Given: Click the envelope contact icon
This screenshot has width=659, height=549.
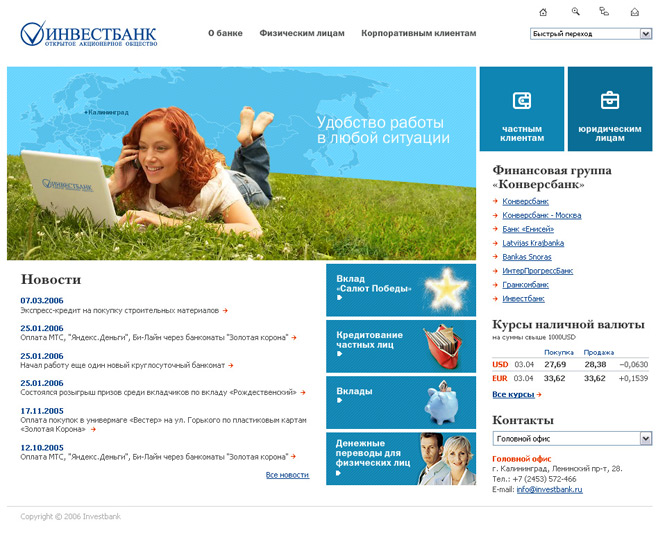Looking at the screenshot, I should click(634, 12).
